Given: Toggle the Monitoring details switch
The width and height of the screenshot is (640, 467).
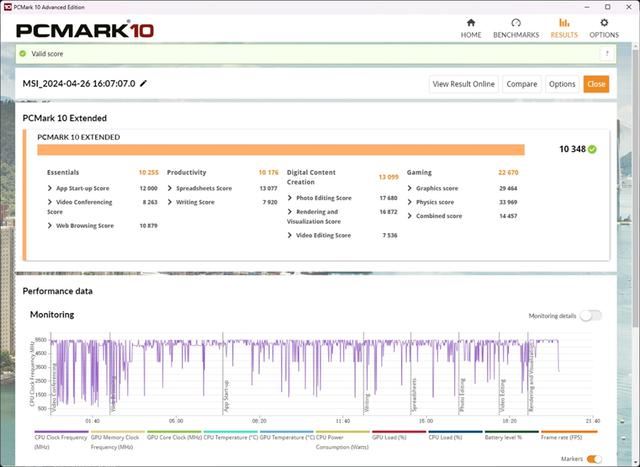Looking at the screenshot, I should click(x=590, y=316).
